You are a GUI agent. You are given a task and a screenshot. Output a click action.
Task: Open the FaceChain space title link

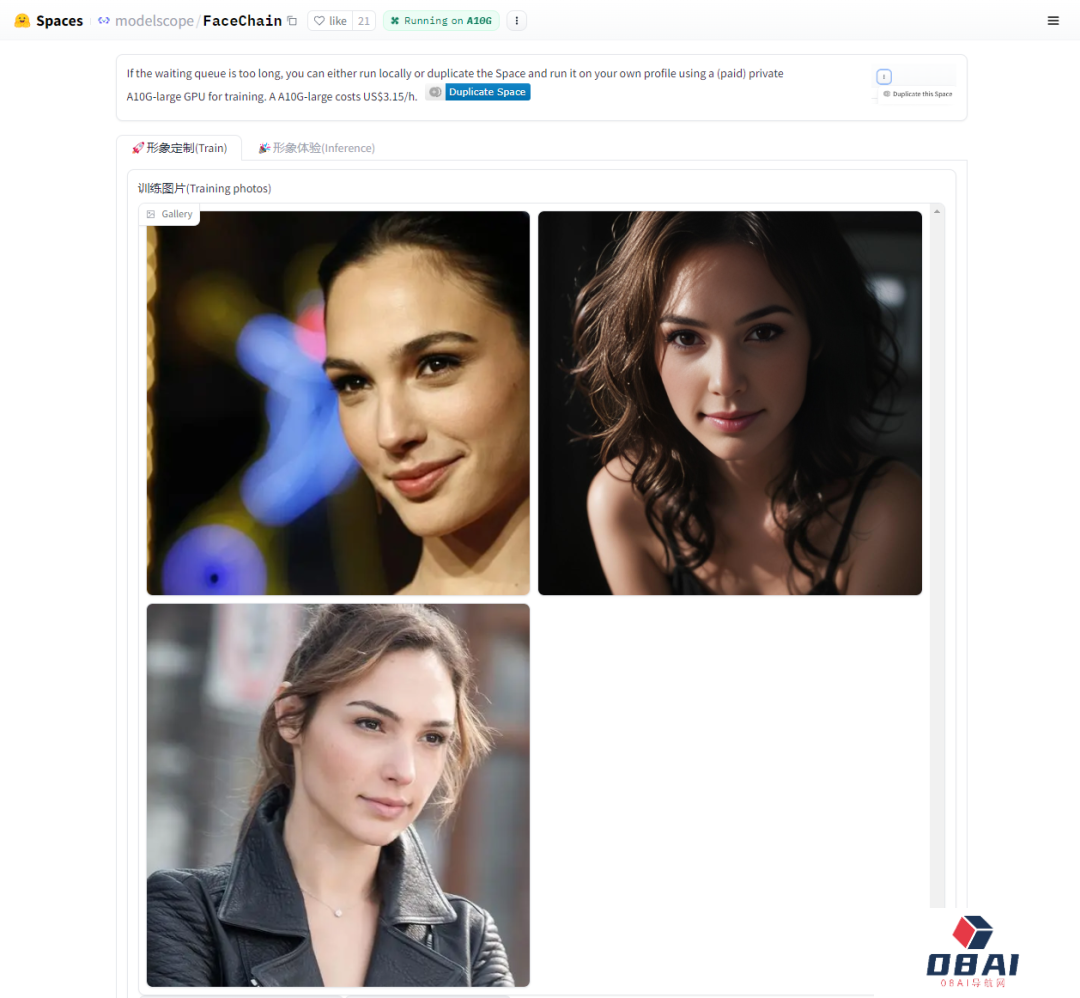pos(242,21)
